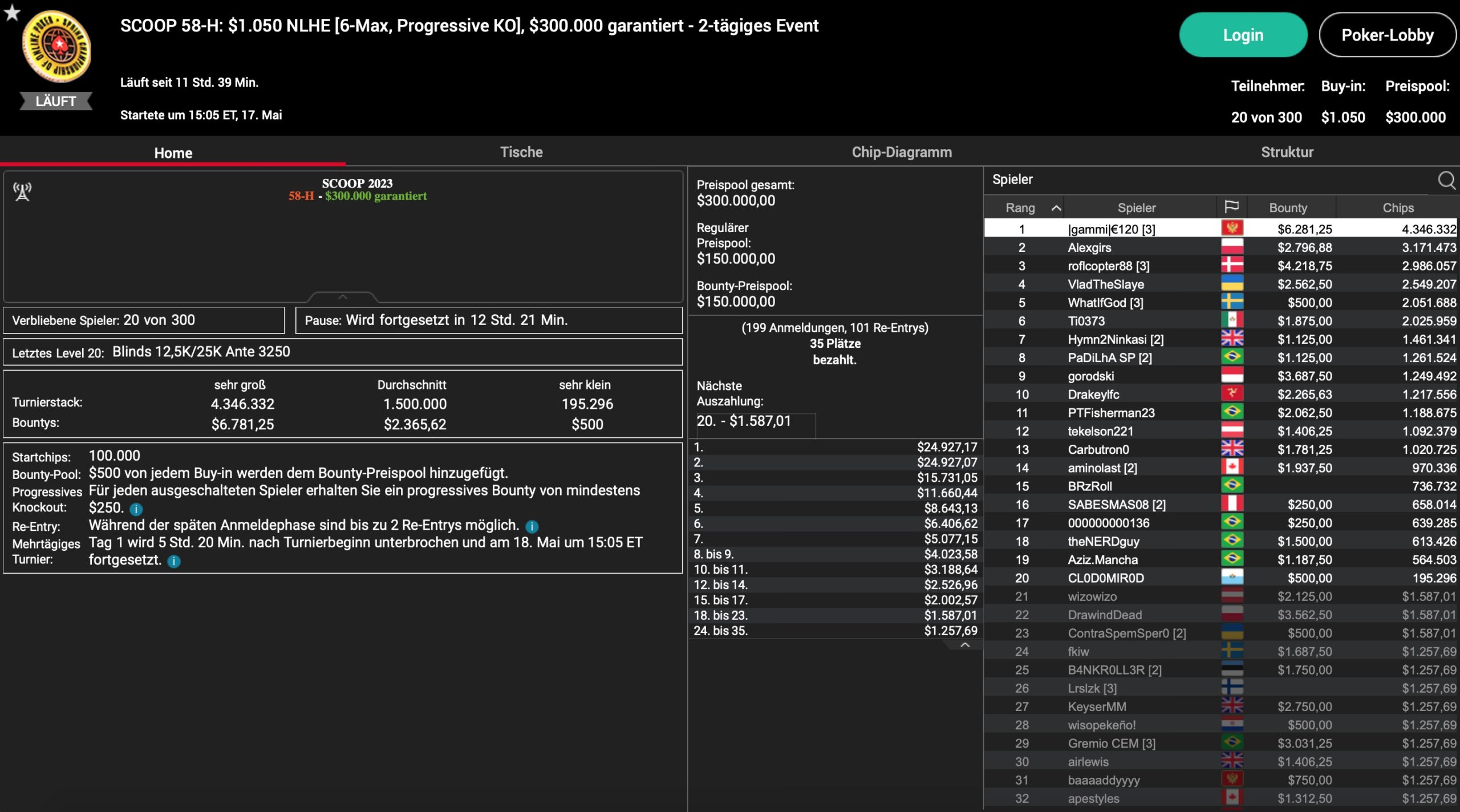The width and height of the screenshot is (1460, 812).
Task: Click the broadcast antenna icon
Action: [x=22, y=192]
